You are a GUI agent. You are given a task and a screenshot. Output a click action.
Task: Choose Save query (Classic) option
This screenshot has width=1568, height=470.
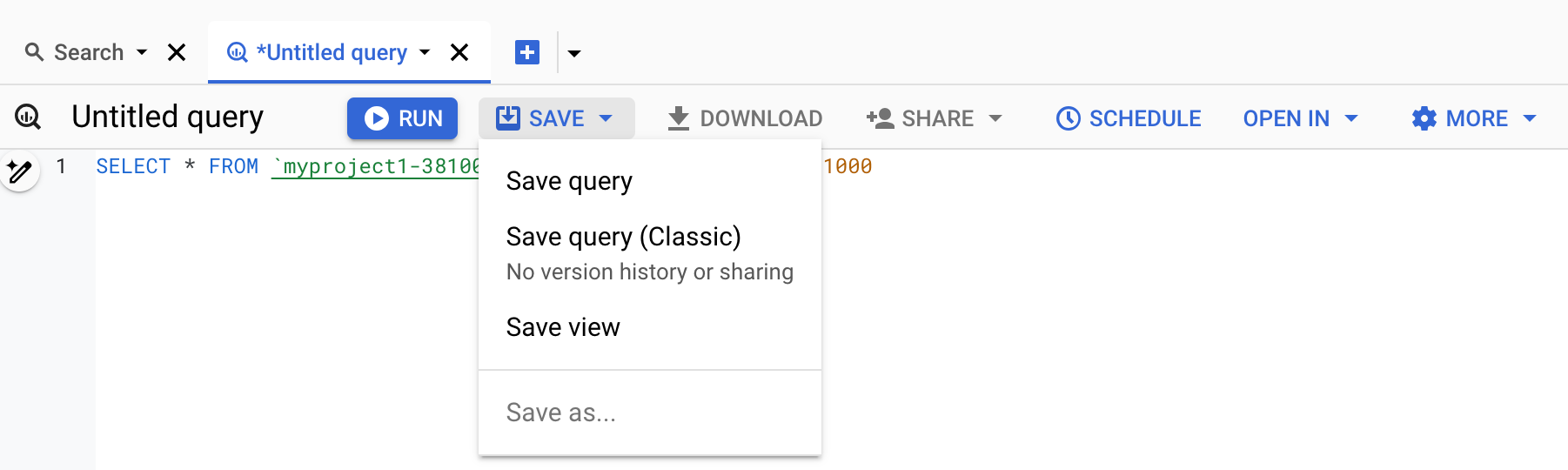click(623, 237)
